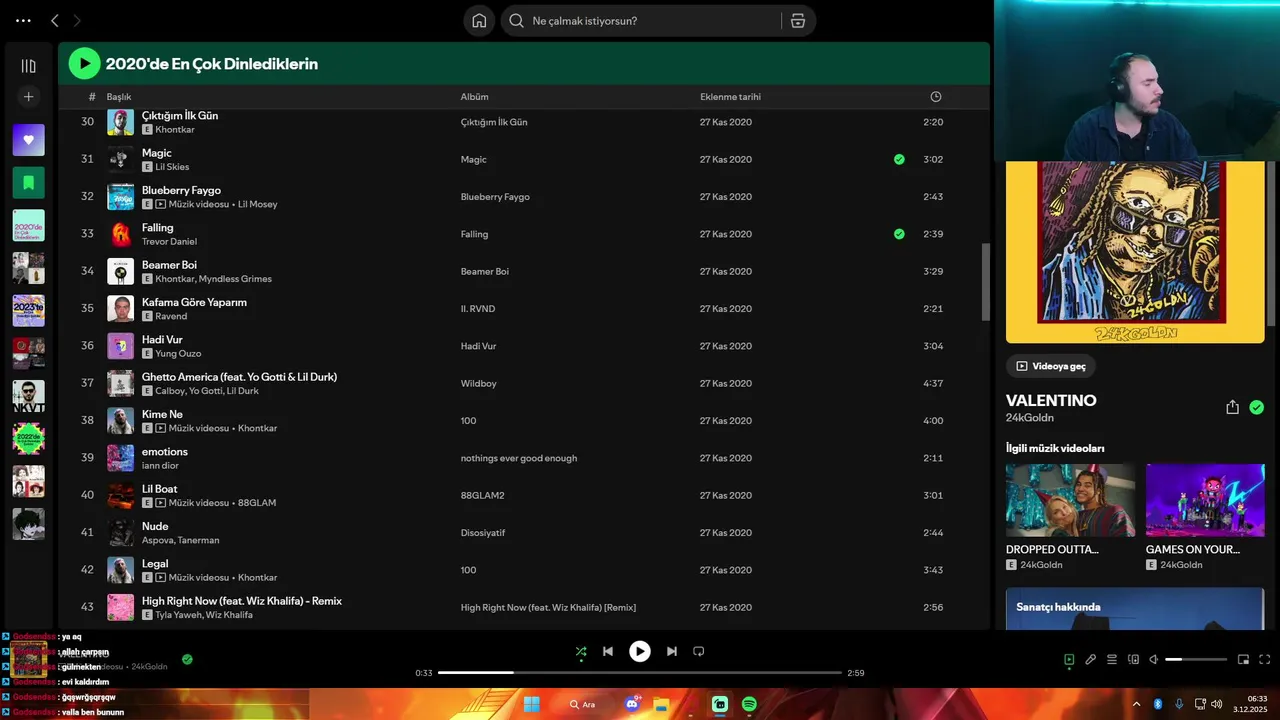Screen dimensions: 1280x720
Task: Open 24kGoldn artist link under VALENTINO
Action: 1030,418
